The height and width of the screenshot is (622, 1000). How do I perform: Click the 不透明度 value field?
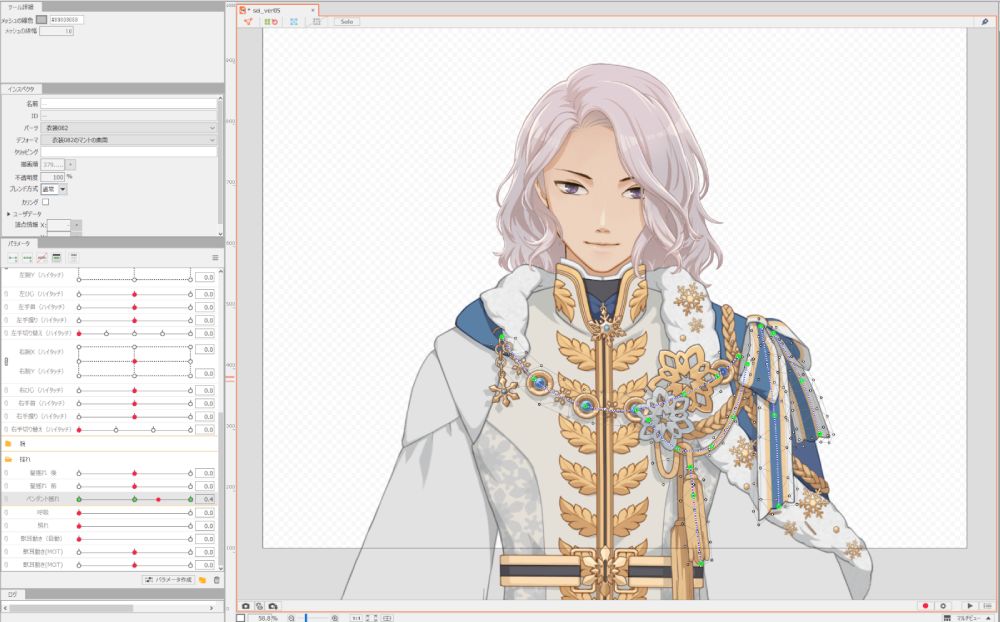click(53, 177)
